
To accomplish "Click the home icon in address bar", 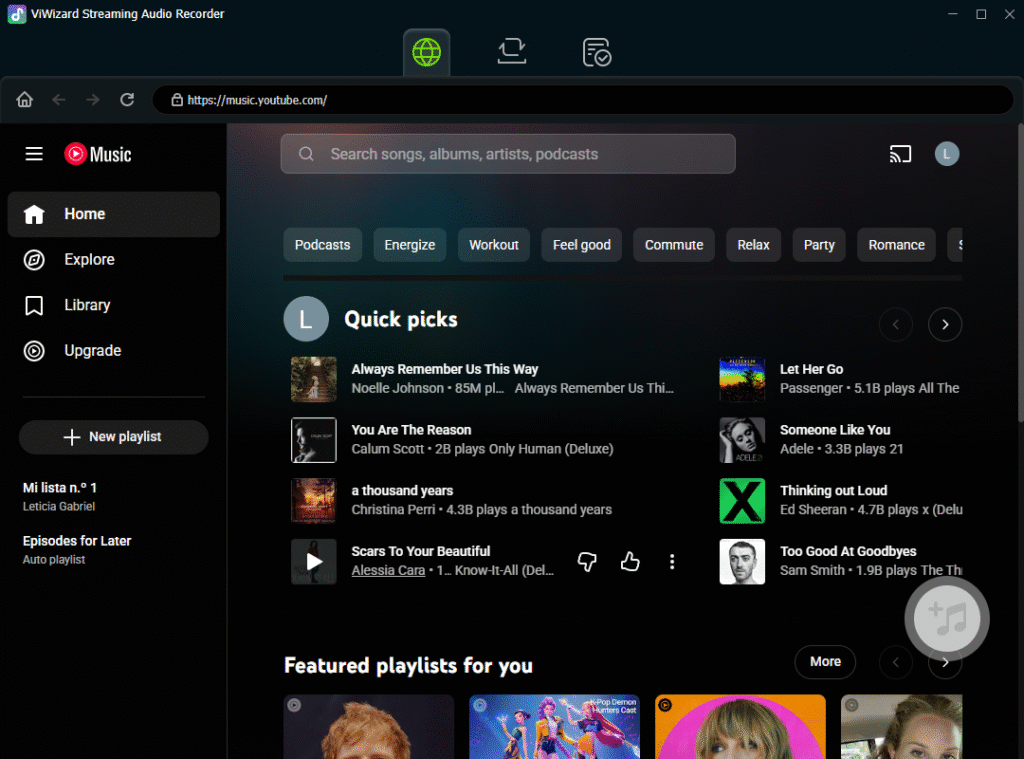I will pos(25,100).
